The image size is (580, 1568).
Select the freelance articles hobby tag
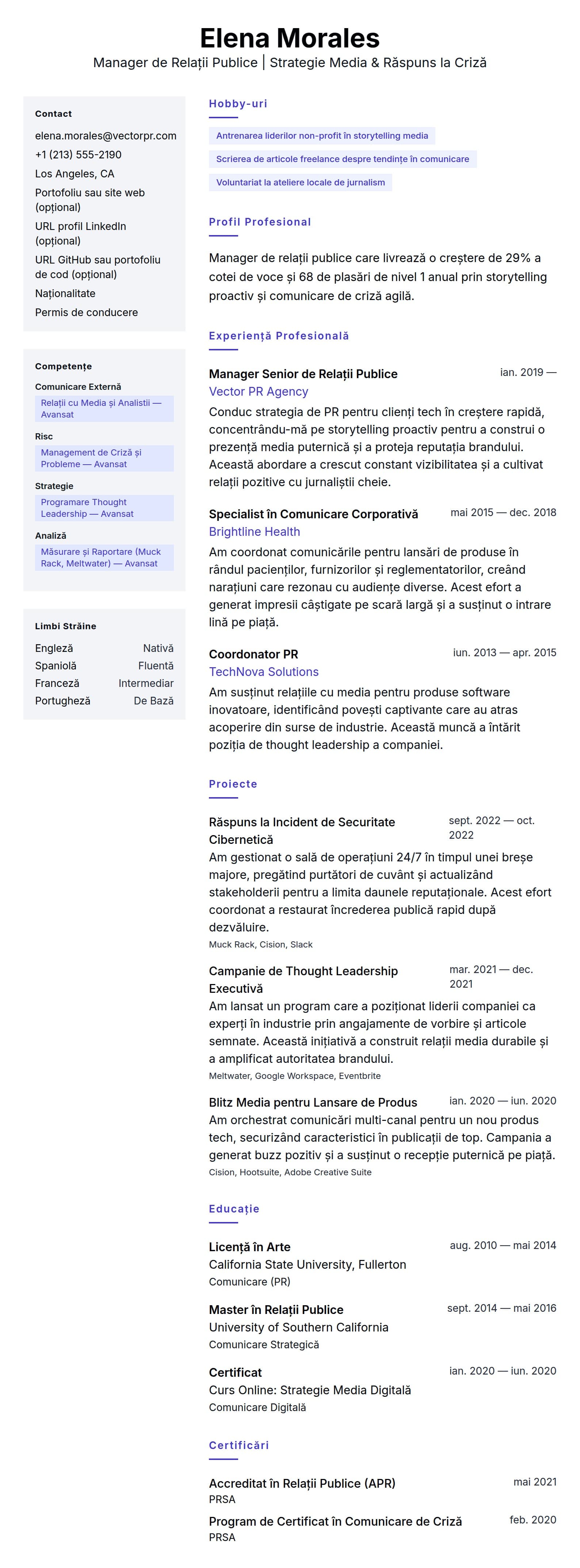pos(342,159)
